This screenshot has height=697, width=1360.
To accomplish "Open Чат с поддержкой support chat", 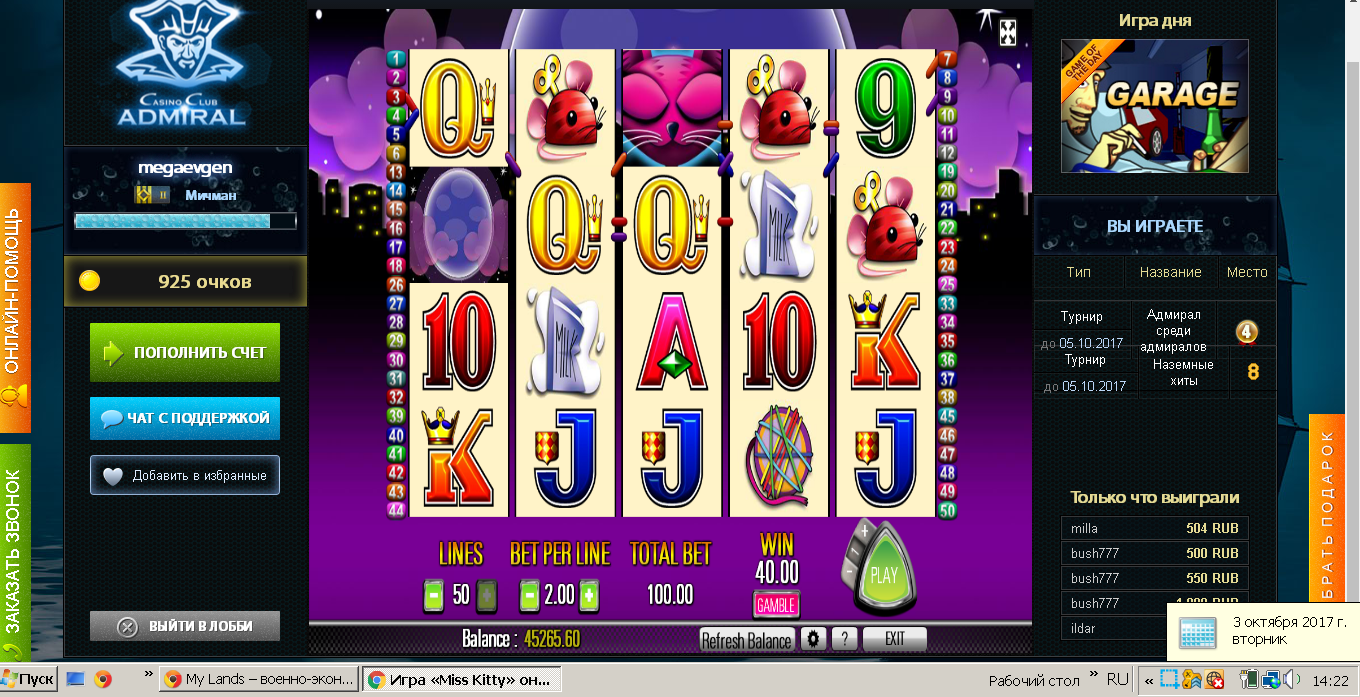I will 185,418.
